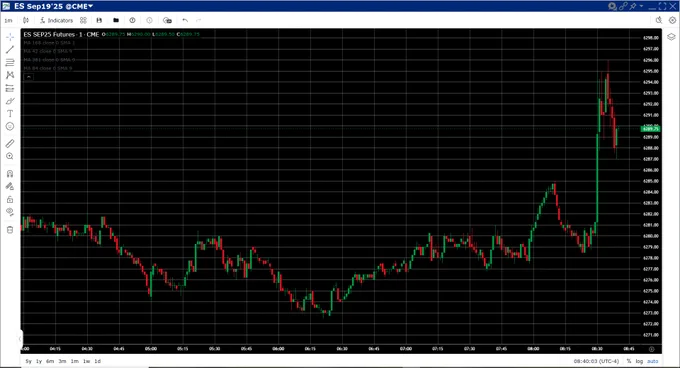Set the date range to 1w
This screenshot has height=368, width=680.
click(x=86, y=361)
